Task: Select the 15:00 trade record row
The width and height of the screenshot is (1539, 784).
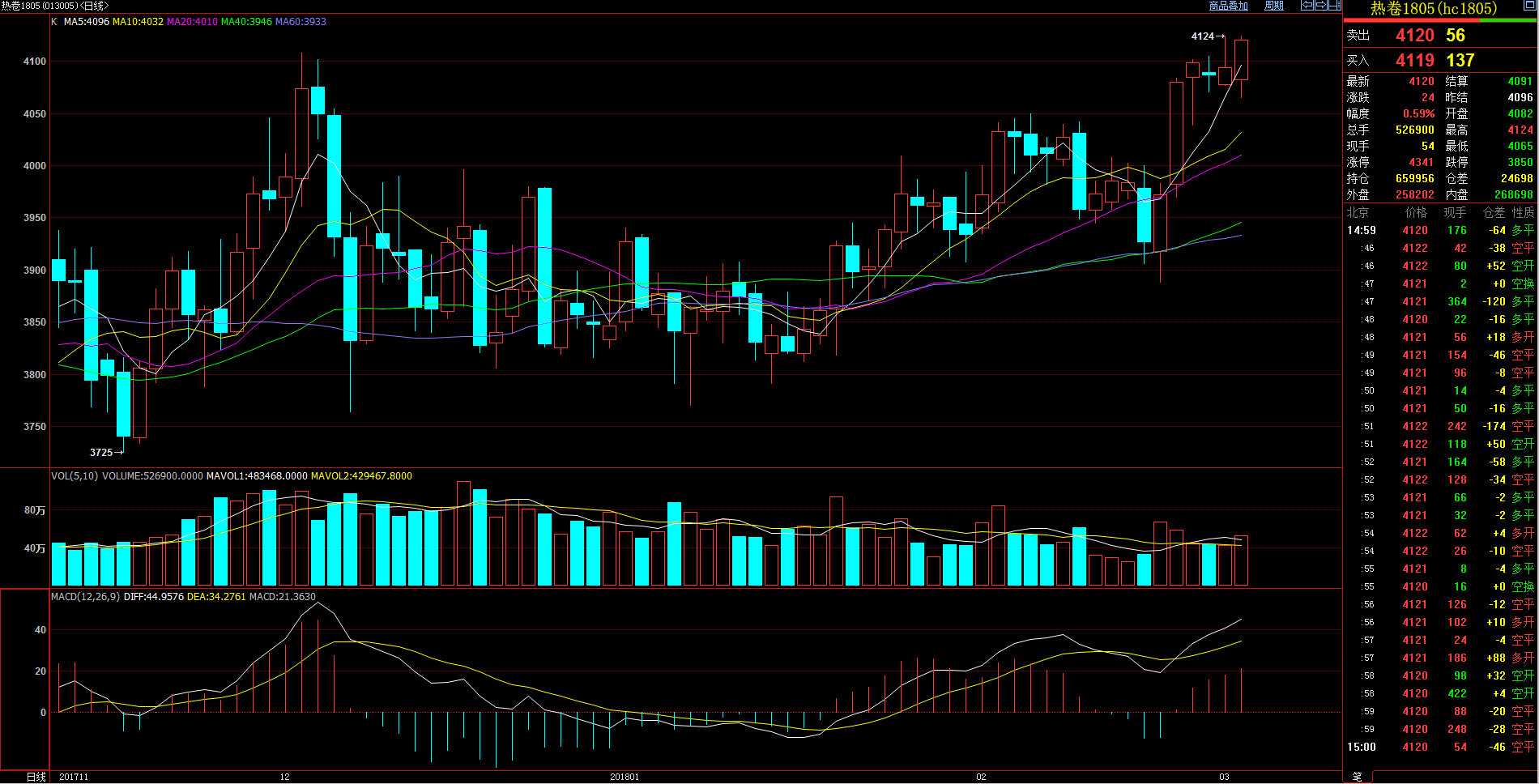Action: [1440, 748]
